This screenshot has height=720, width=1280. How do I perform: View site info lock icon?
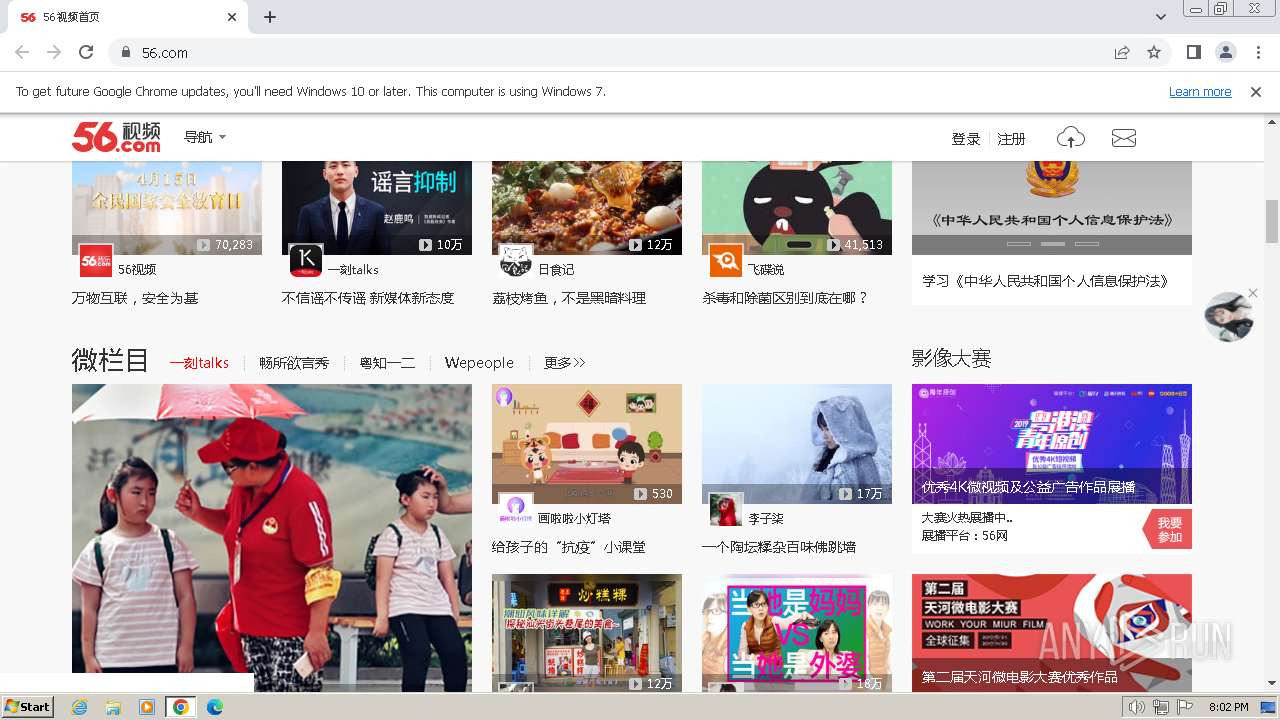pyautogui.click(x=126, y=52)
